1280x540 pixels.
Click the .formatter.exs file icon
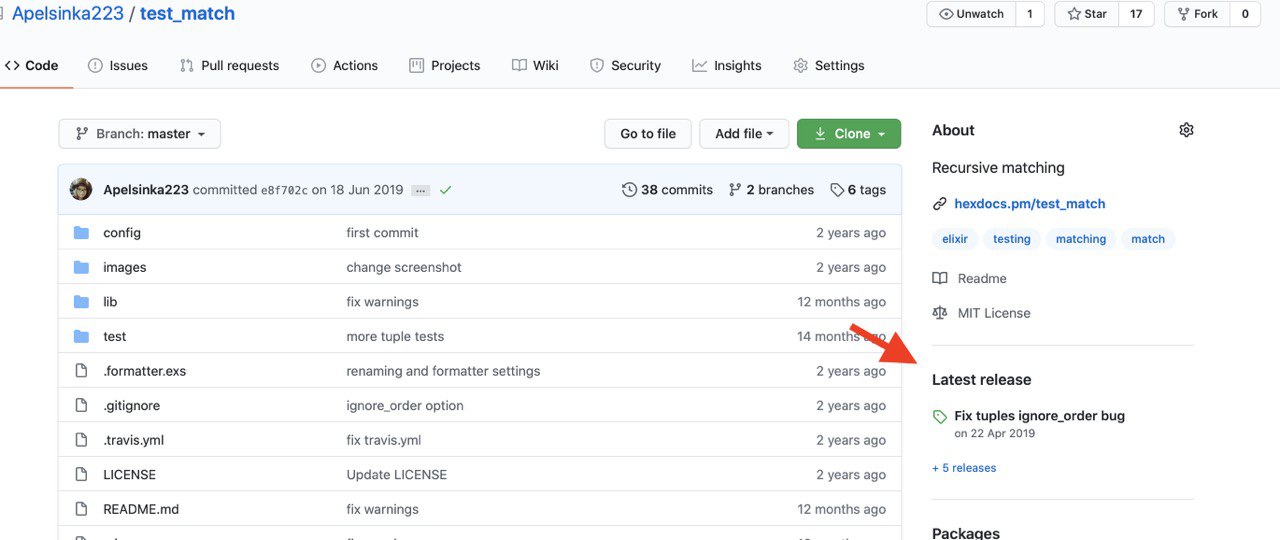click(x=81, y=371)
